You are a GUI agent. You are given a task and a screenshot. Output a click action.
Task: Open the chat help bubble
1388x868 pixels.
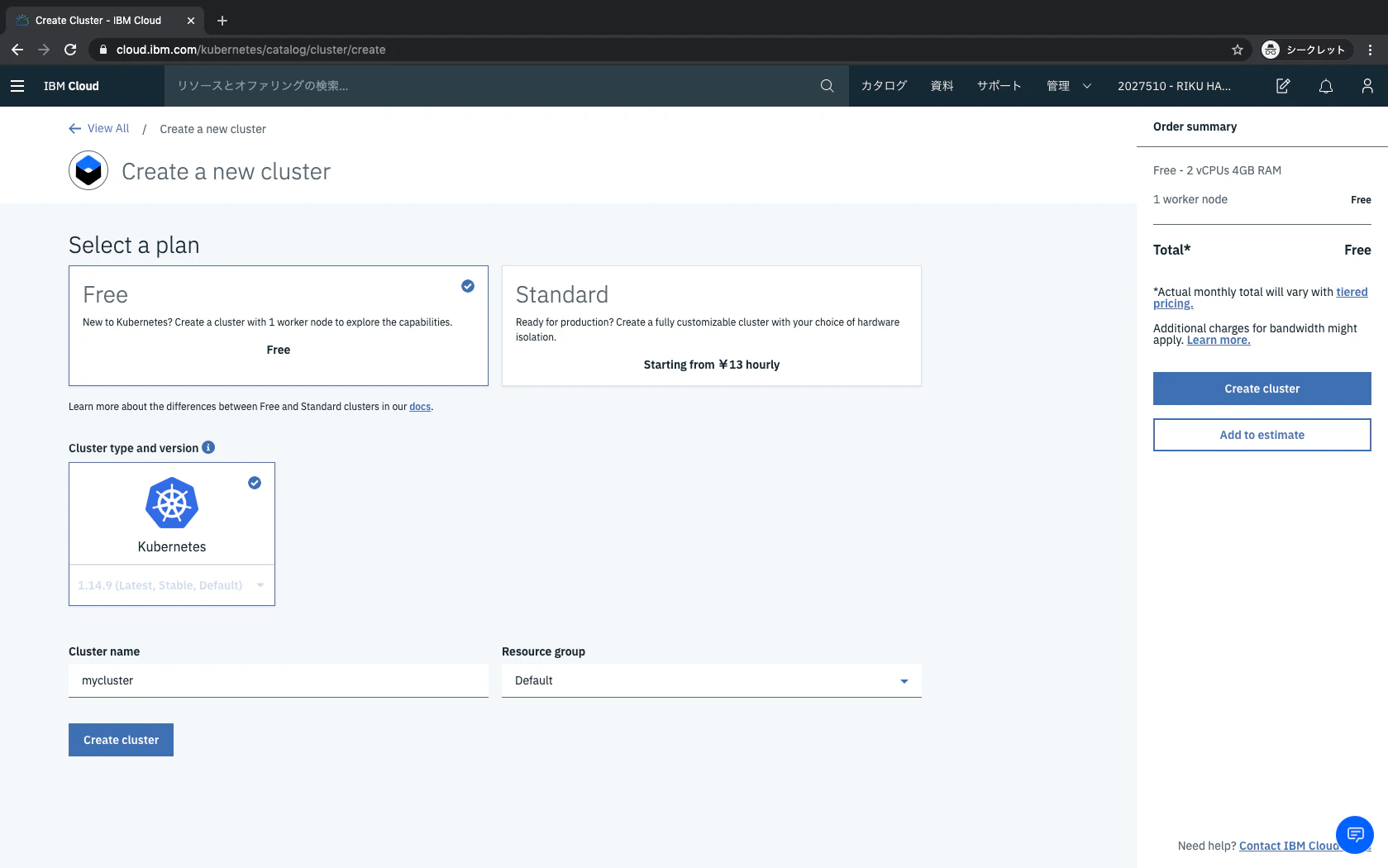[1355, 834]
